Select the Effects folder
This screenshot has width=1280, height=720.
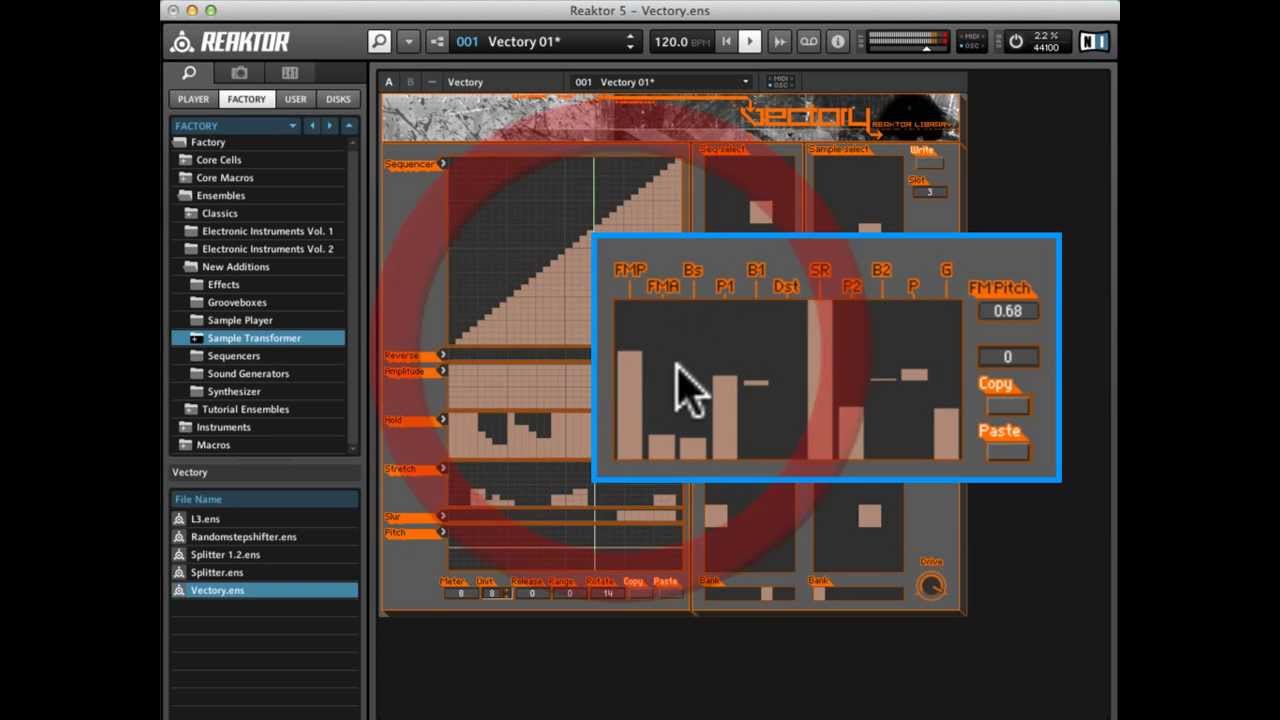coord(223,285)
